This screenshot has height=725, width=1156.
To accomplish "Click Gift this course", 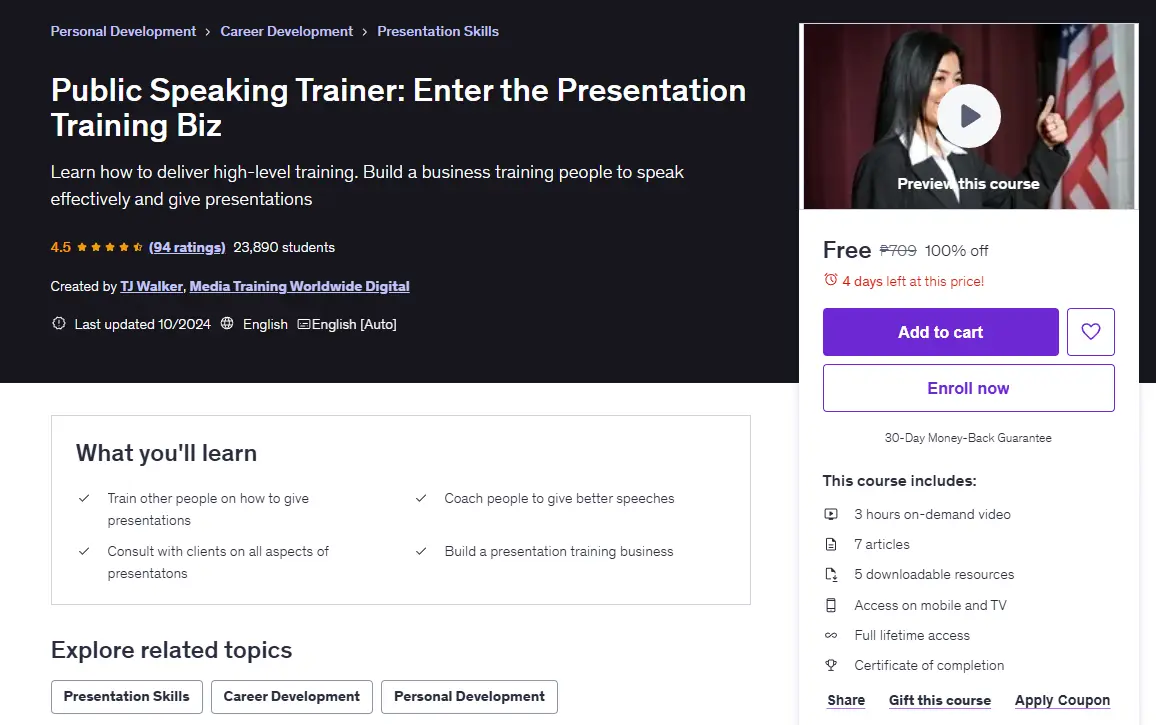I will (939, 700).
